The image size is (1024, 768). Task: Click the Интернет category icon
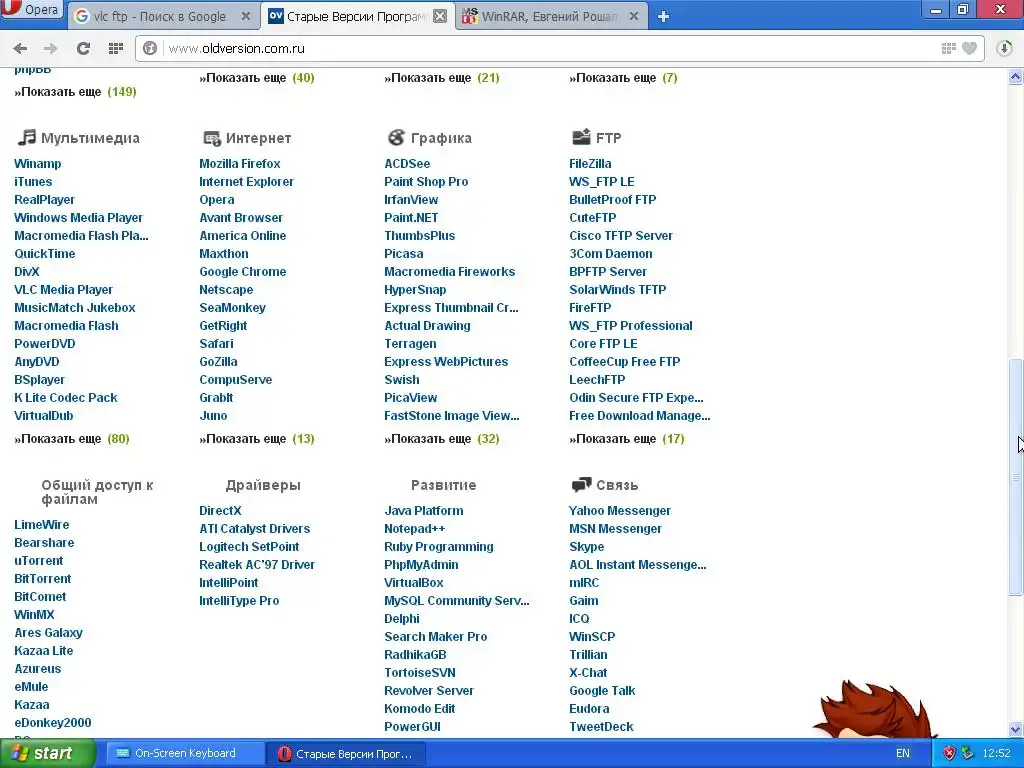212,138
